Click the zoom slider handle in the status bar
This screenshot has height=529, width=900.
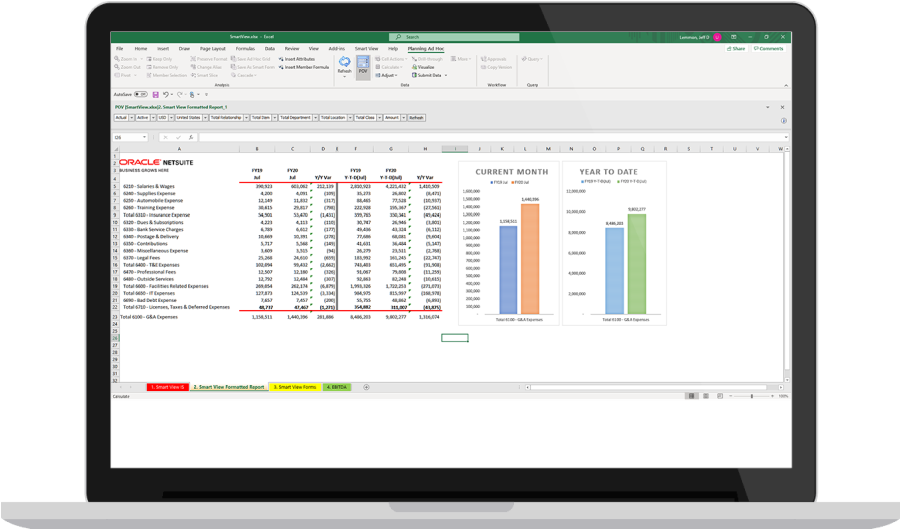[751, 396]
